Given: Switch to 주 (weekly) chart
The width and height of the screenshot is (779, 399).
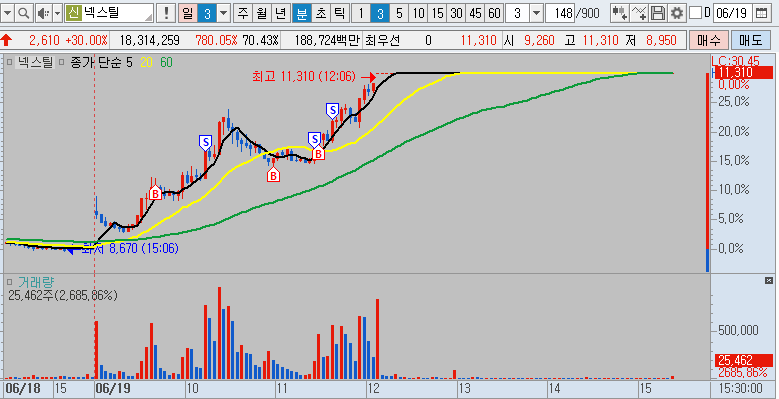Looking at the screenshot, I should tap(242, 13).
